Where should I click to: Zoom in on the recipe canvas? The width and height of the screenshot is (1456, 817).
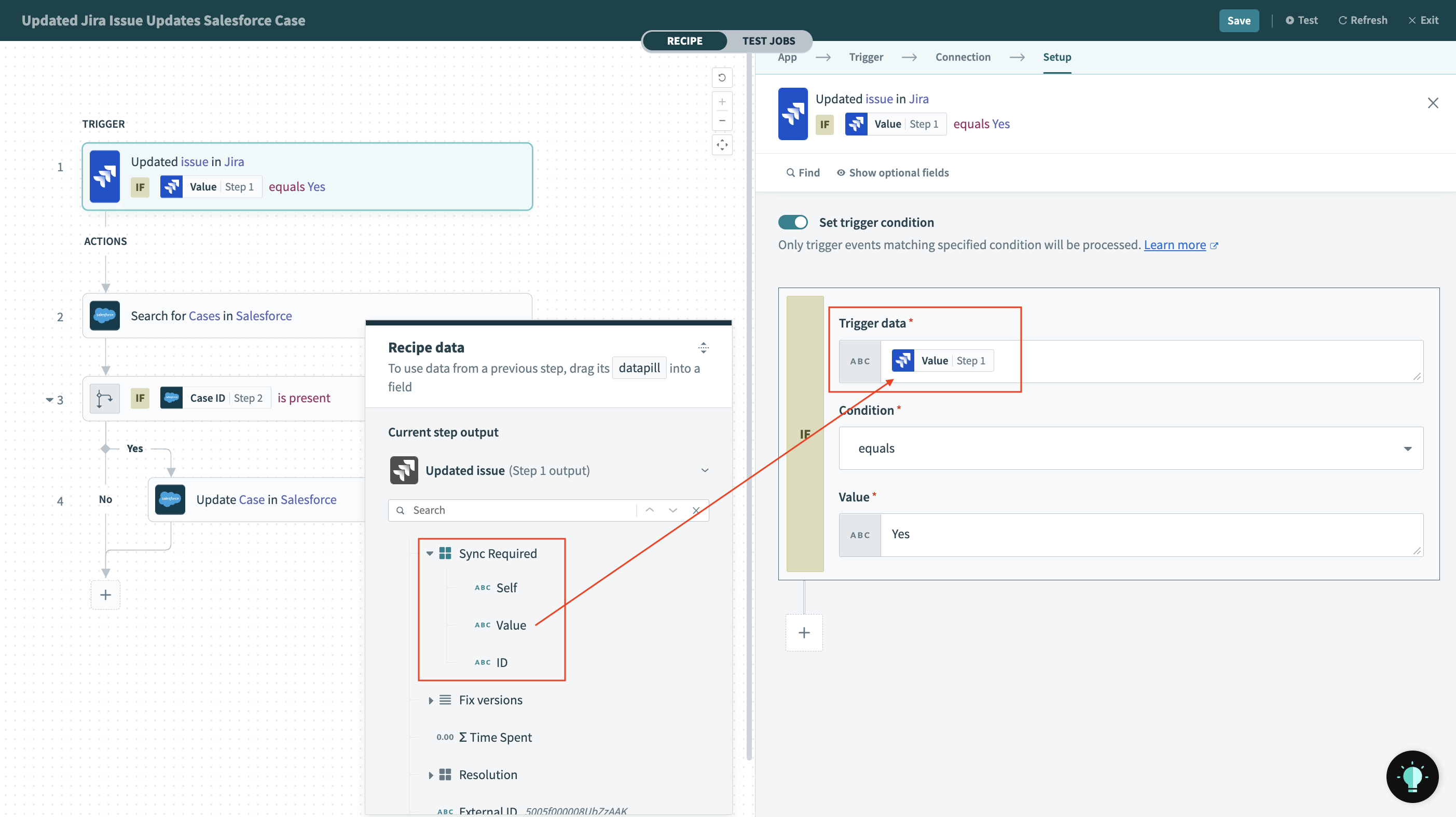click(722, 102)
